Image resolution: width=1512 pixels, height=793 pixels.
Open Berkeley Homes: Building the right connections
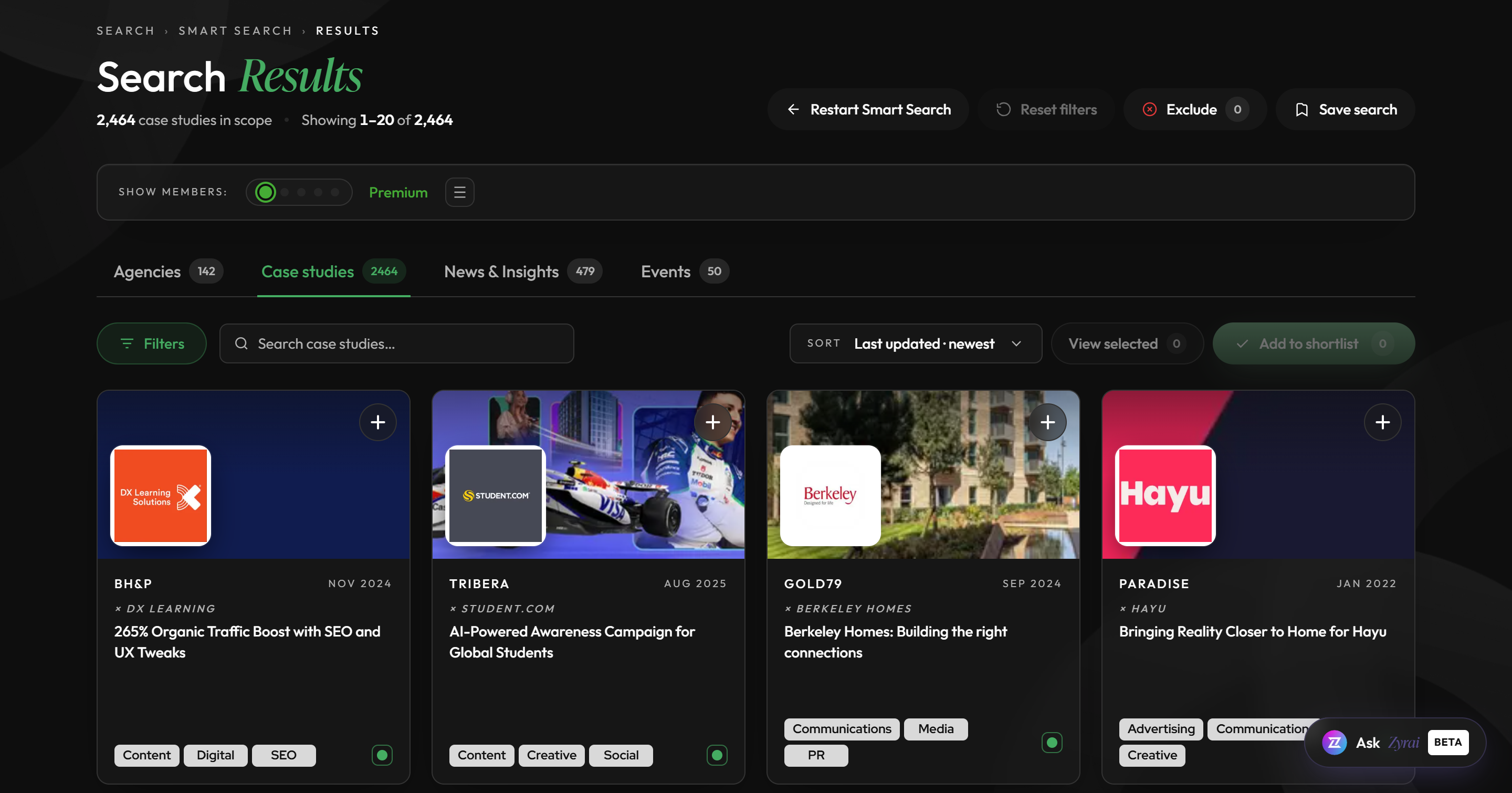tap(895, 642)
